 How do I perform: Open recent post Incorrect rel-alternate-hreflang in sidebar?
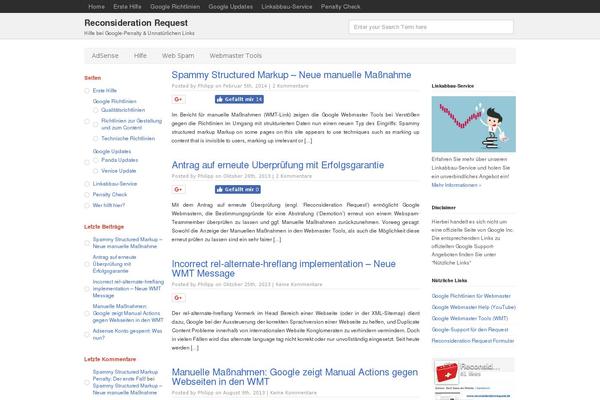[128, 289]
